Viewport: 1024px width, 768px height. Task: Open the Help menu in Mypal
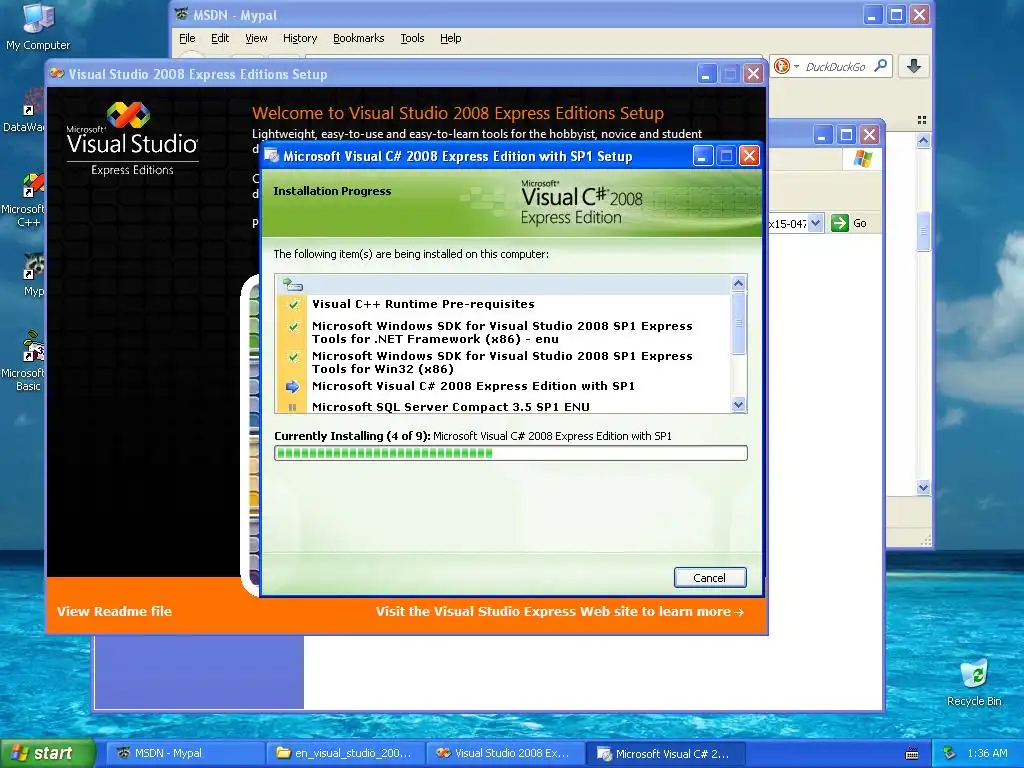click(x=451, y=38)
